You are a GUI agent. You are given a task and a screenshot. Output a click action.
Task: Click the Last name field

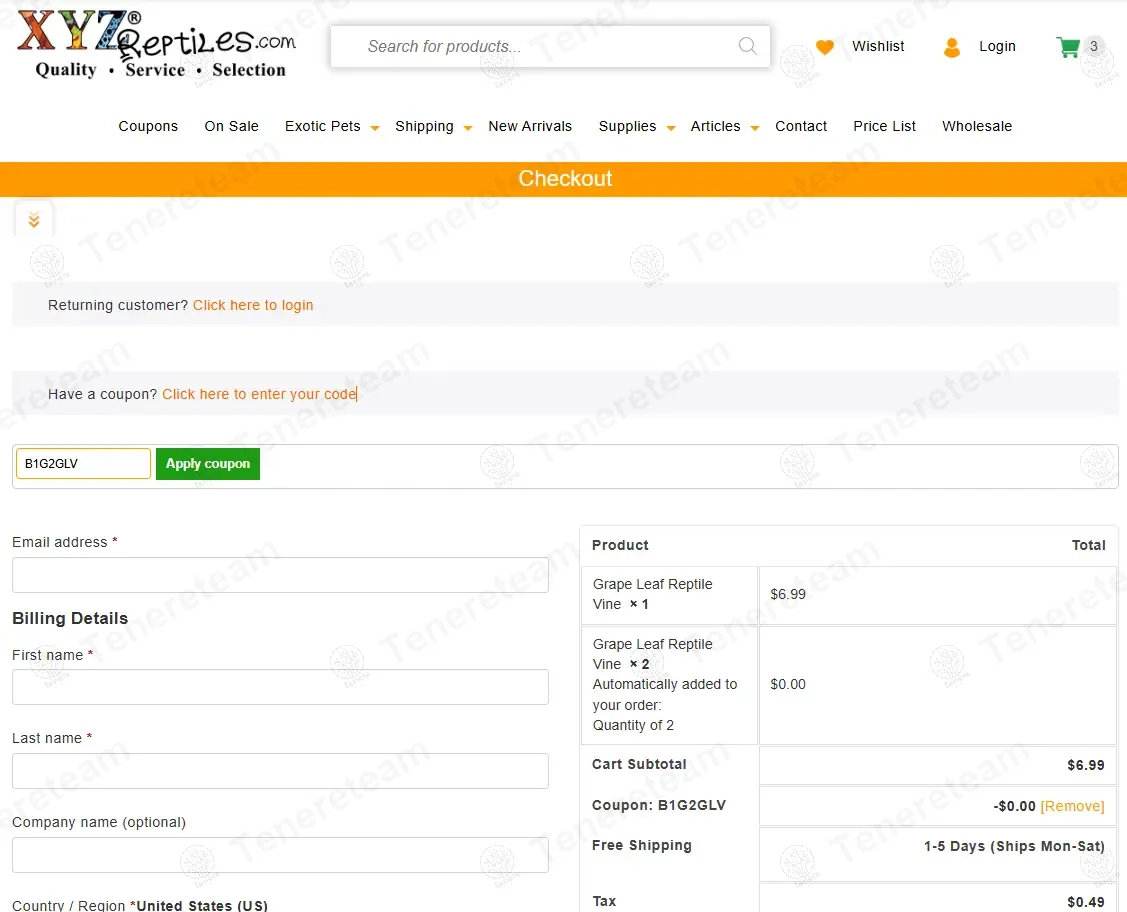pyautogui.click(x=280, y=771)
